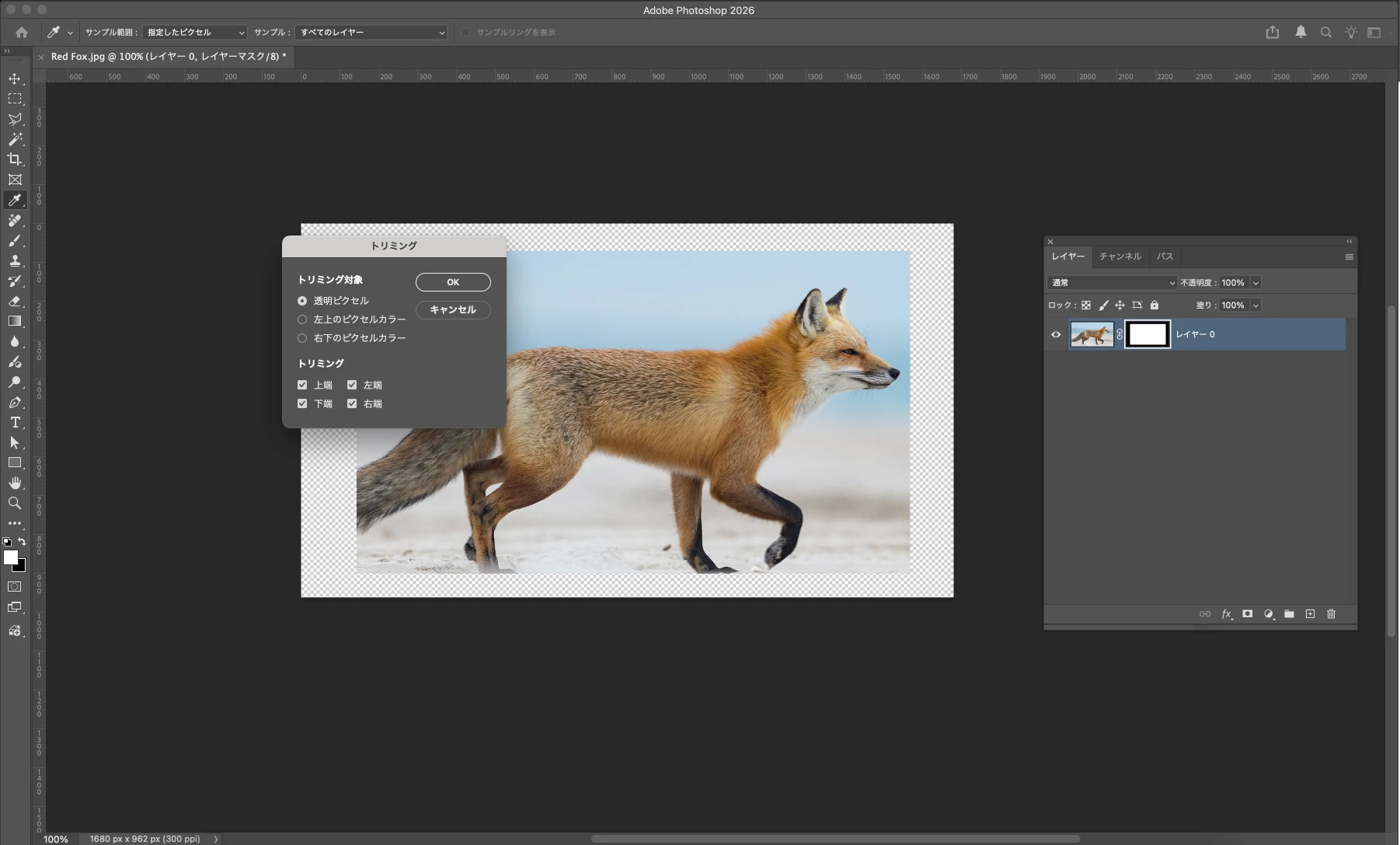This screenshot has width=1400, height=845.
Task: Expand the 不透明度 opacity dropdown arrow
Action: click(x=1255, y=283)
